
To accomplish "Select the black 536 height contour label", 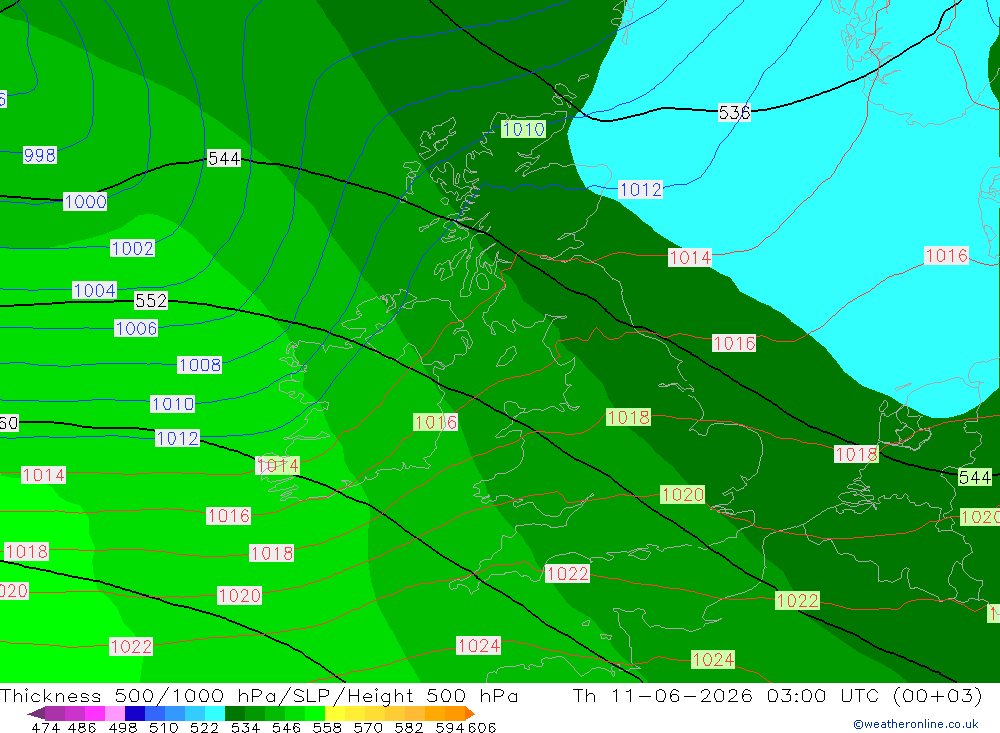I will click(734, 113).
